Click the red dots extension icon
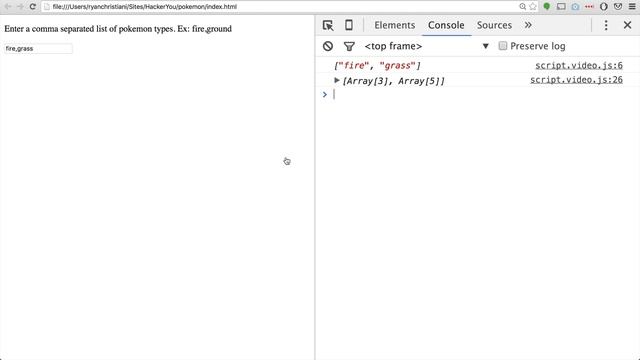This screenshot has height=360, width=640. coord(589,7)
